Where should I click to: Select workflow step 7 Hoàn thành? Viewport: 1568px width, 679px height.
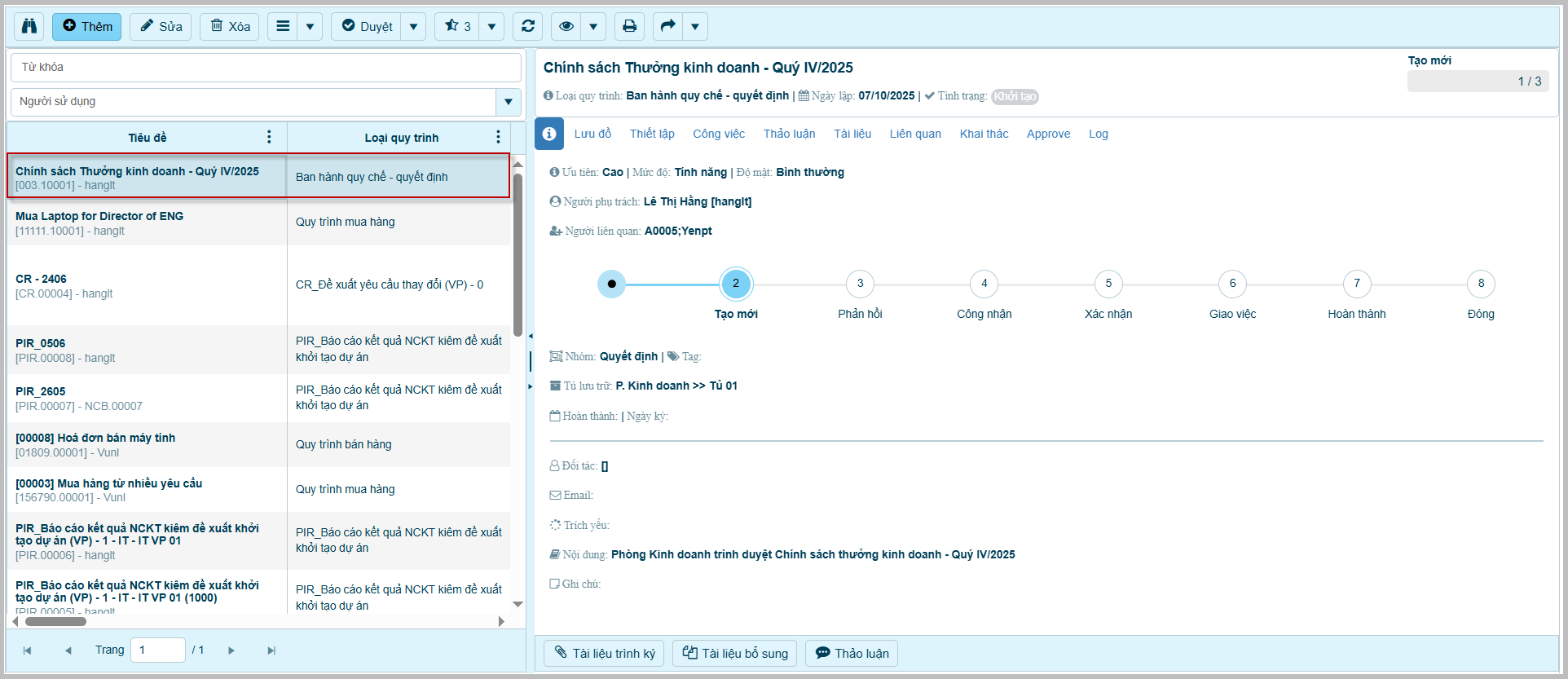tap(1356, 284)
